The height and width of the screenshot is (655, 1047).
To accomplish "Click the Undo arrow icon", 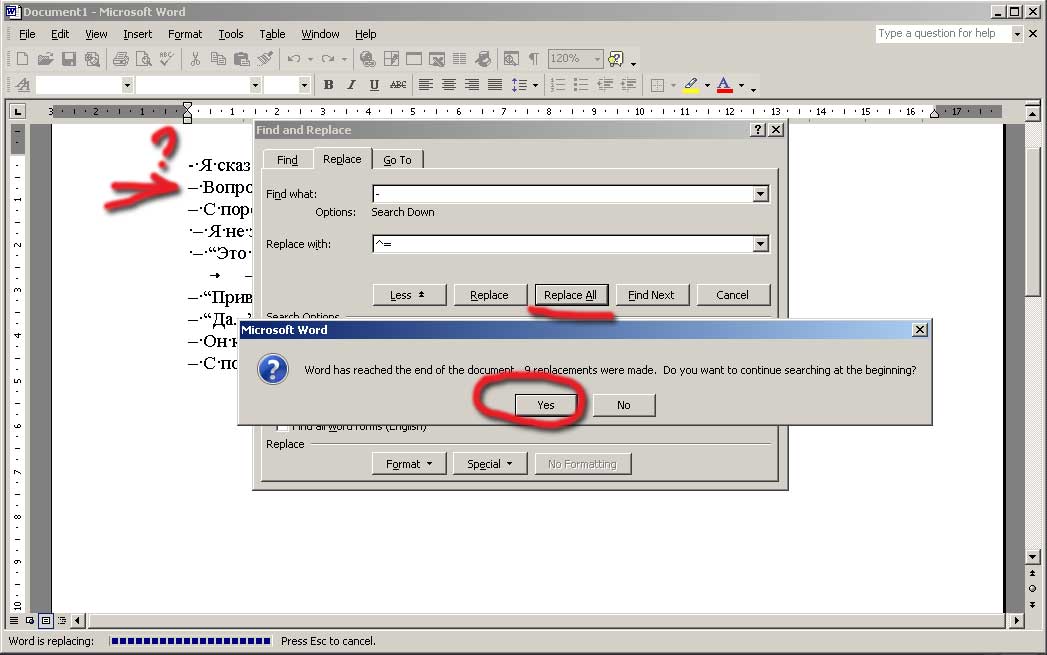I will coord(294,59).
